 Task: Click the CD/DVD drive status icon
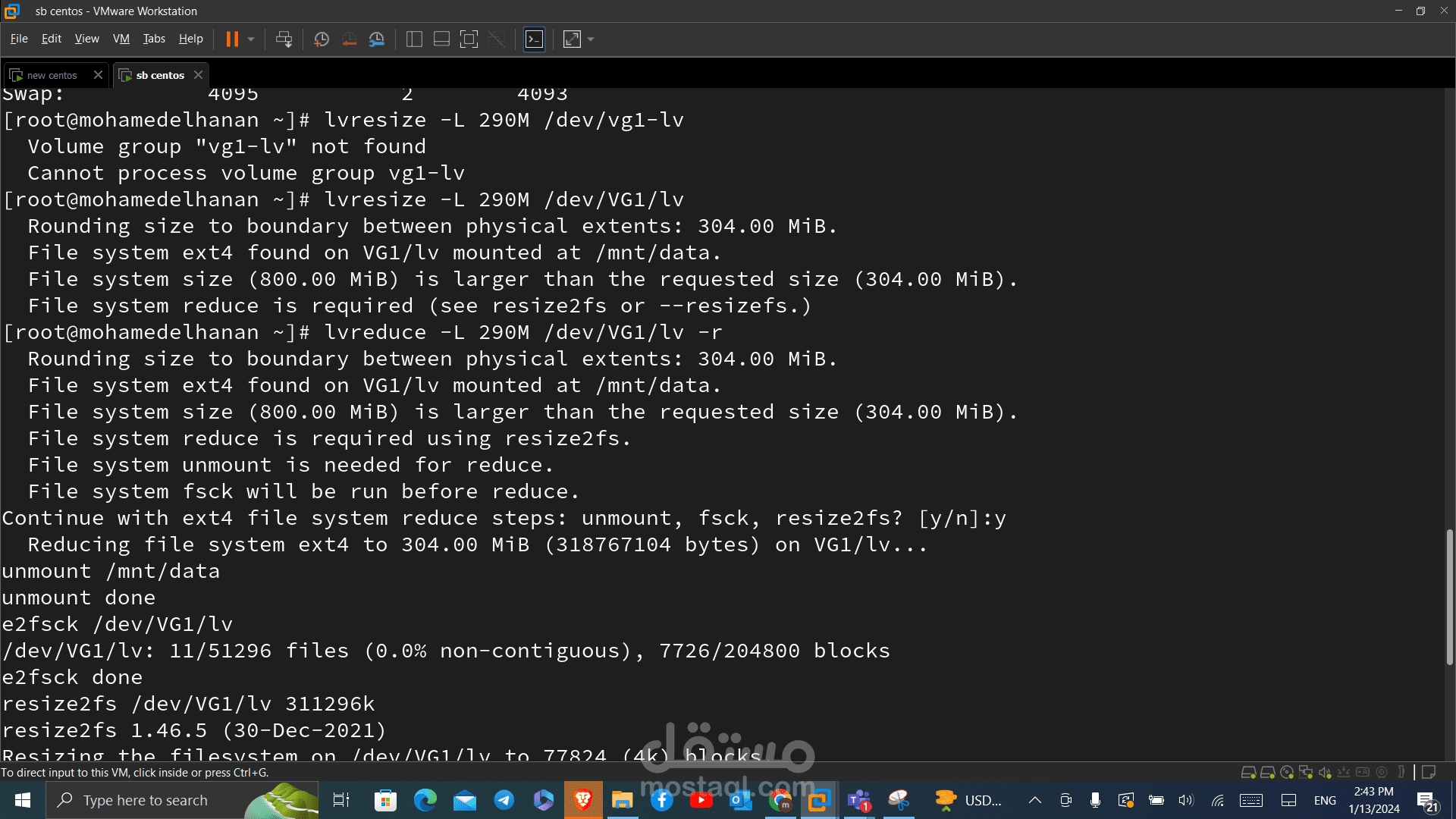(x=1286, y=773)
